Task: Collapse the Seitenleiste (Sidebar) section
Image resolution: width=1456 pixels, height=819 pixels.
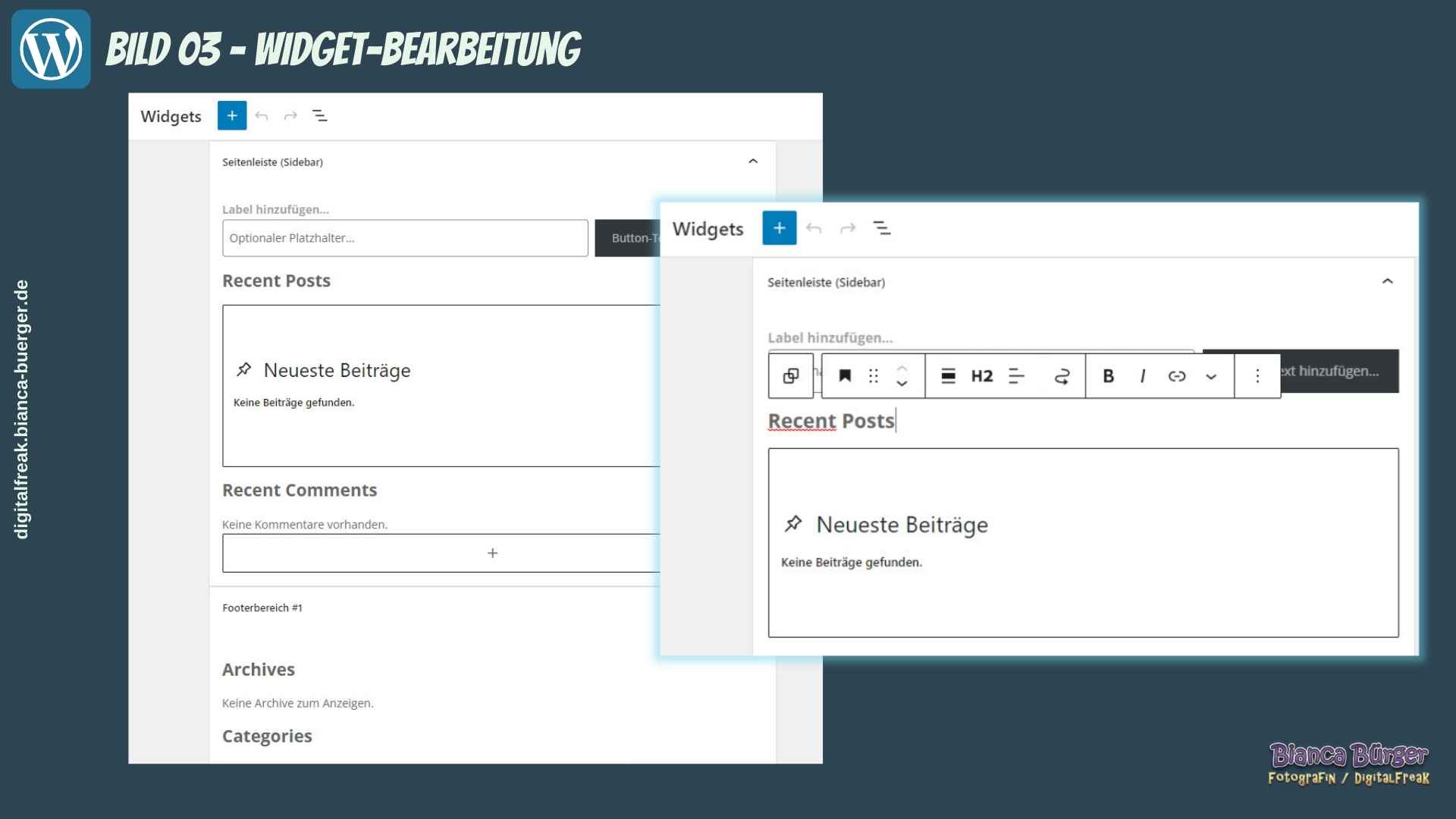Action: (1388, 281)
